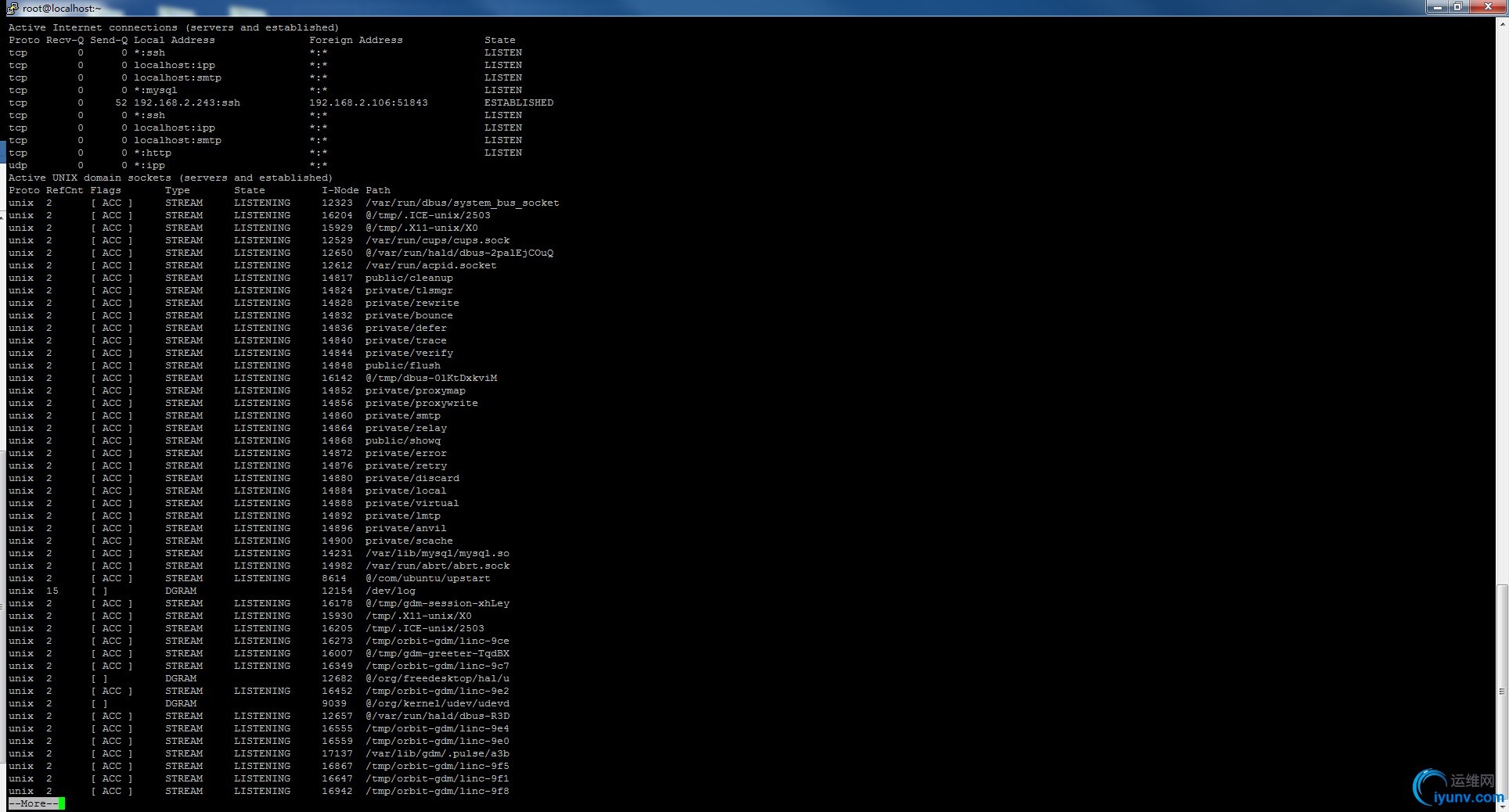Select path @/var/run/hald/dbus-2palEjCOuQ
Screen dimensions: 1509x812
(459, 253)
